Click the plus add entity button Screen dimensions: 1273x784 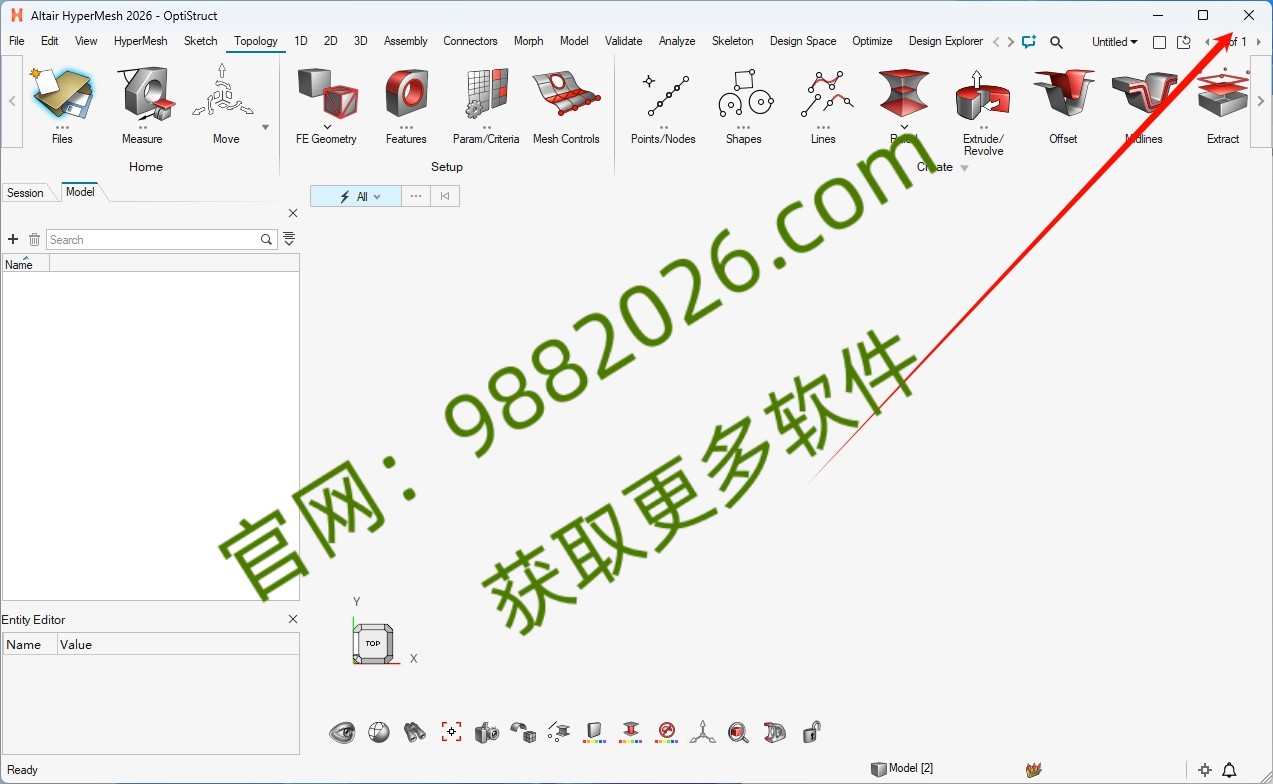(13, 240)
